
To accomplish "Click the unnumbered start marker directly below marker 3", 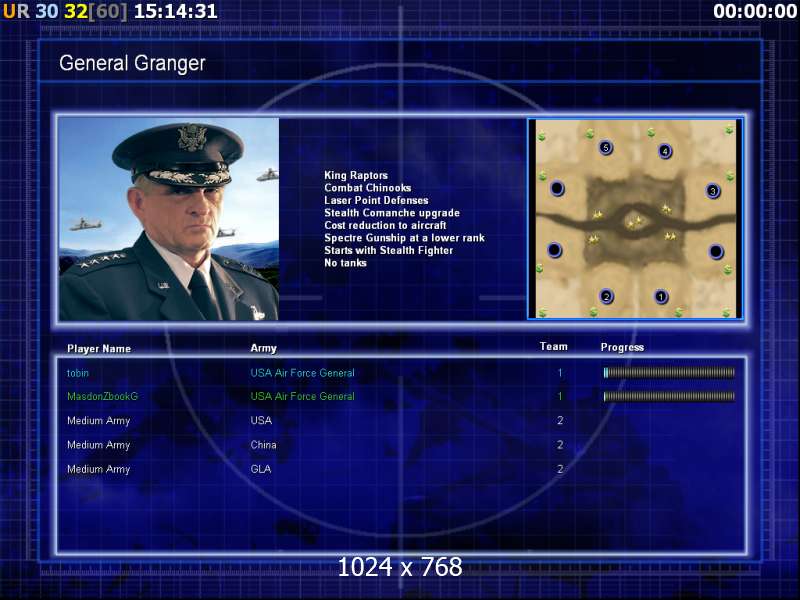I will 716,252.
